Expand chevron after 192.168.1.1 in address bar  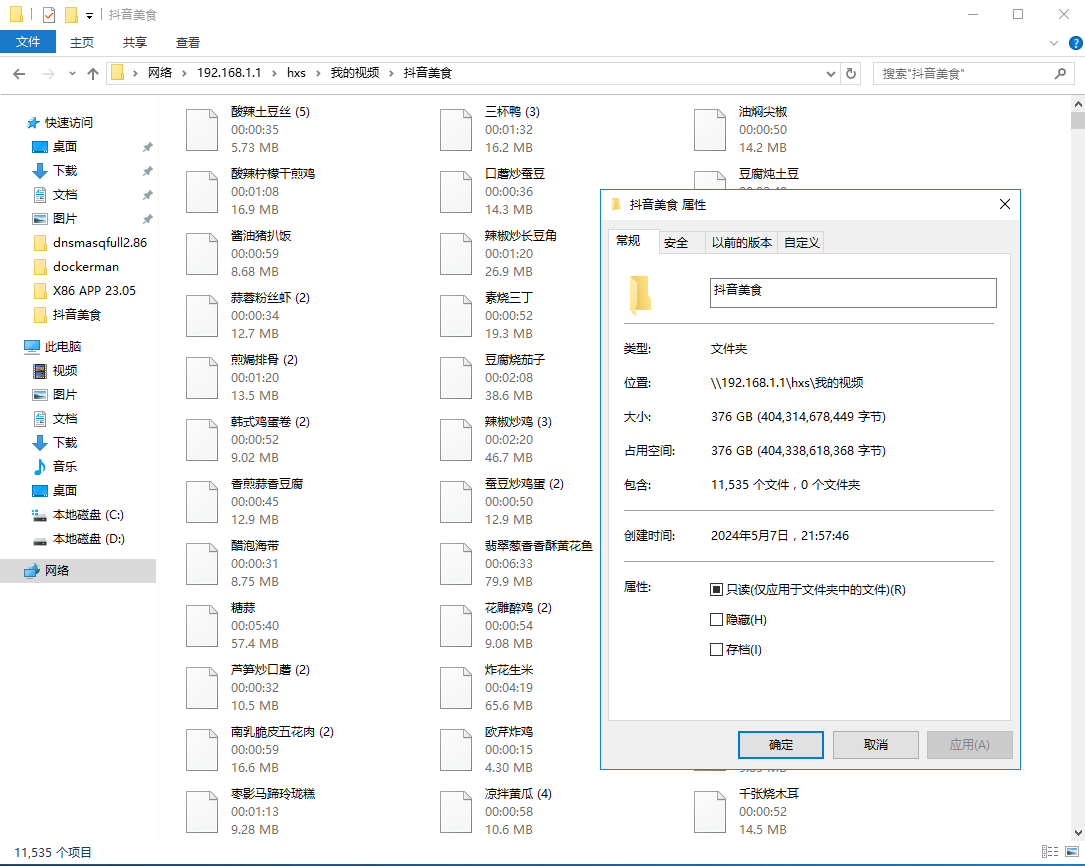(274, 73)
